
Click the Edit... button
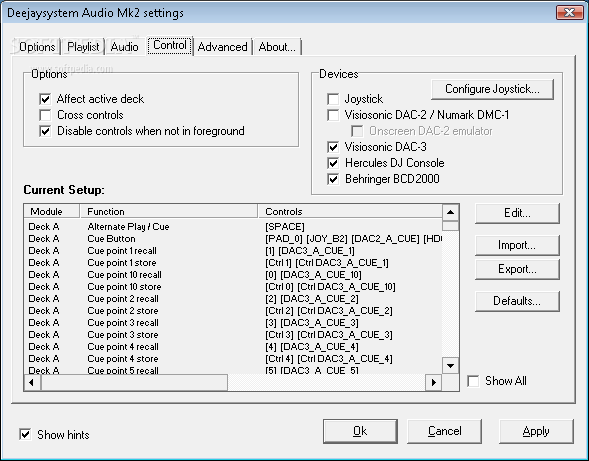click(x=517, y=213)
